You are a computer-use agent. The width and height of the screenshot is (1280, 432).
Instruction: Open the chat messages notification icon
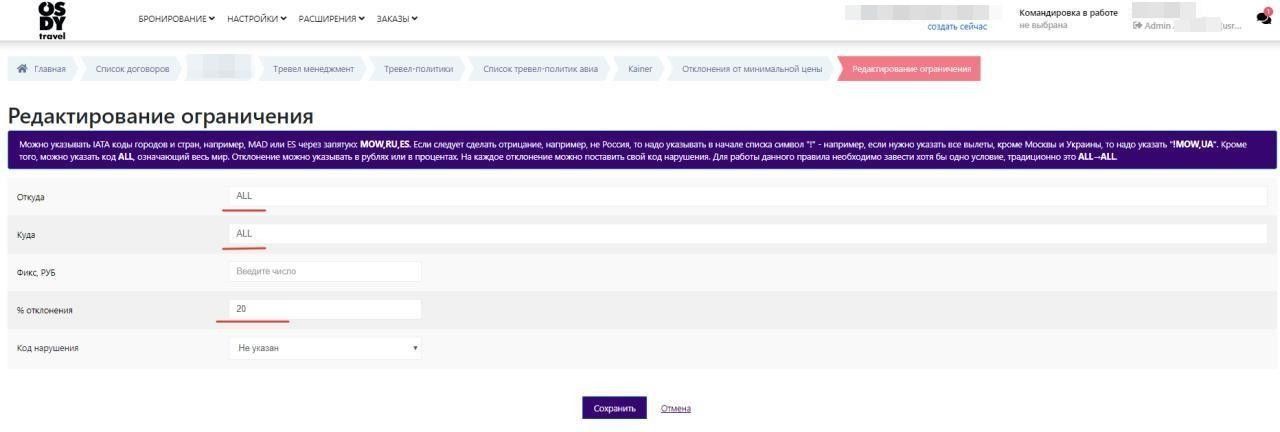[1263, 17]
